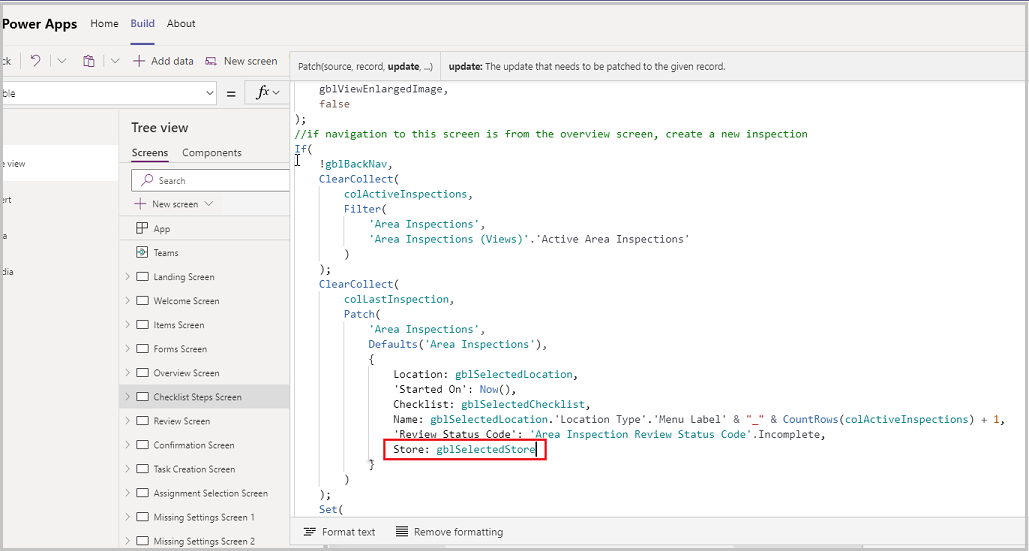
Task: Click the green comment line in formula
Action: [551, 134]
